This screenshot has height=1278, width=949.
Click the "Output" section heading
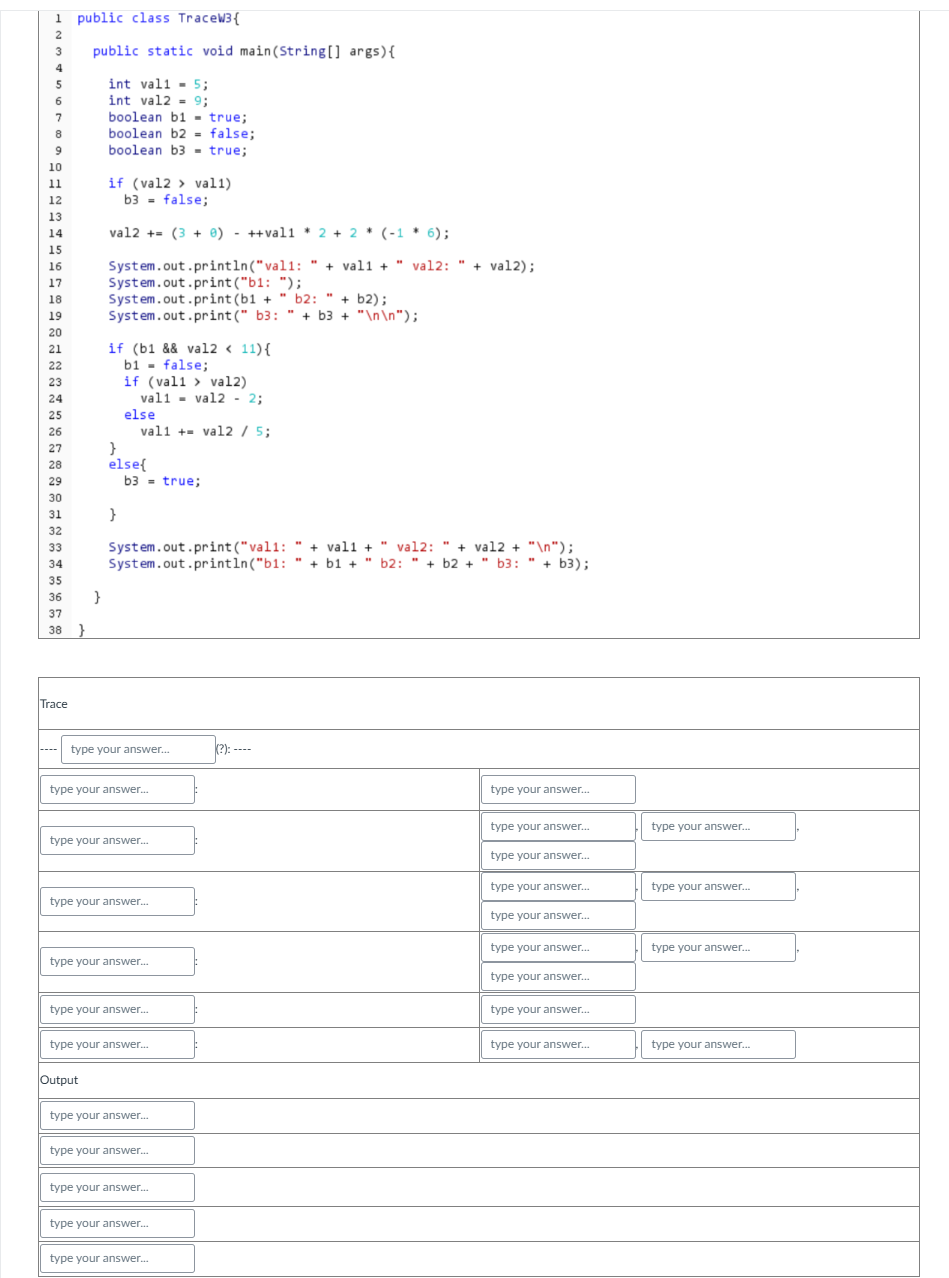59,1080
